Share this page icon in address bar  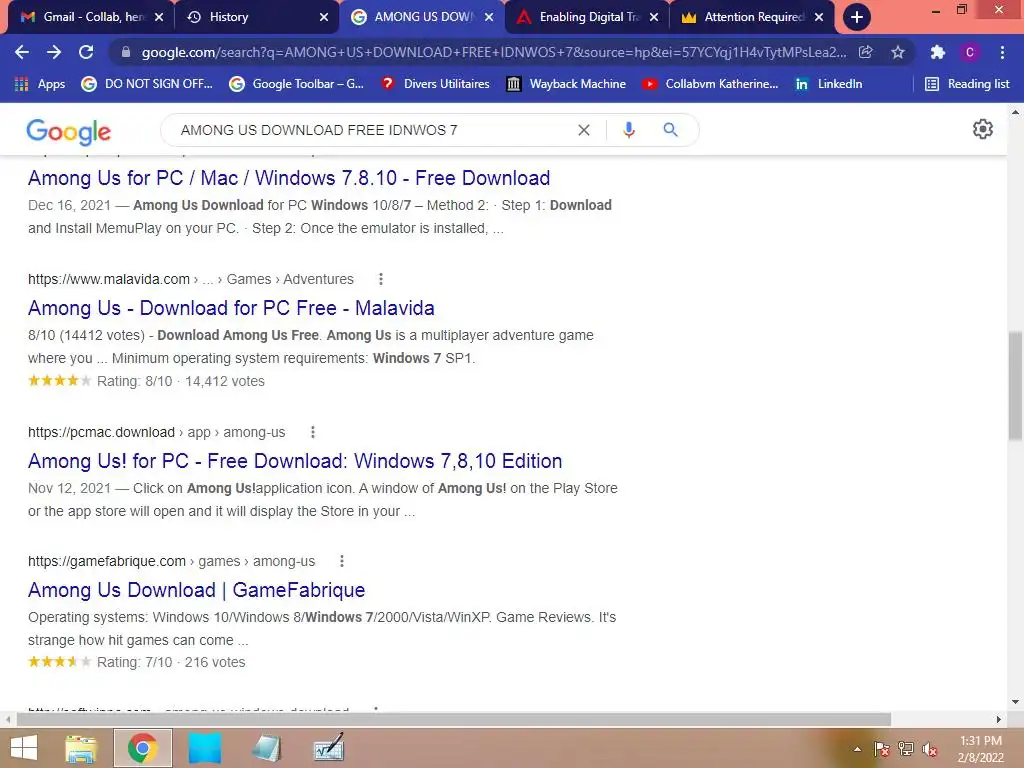click(865, 52)
